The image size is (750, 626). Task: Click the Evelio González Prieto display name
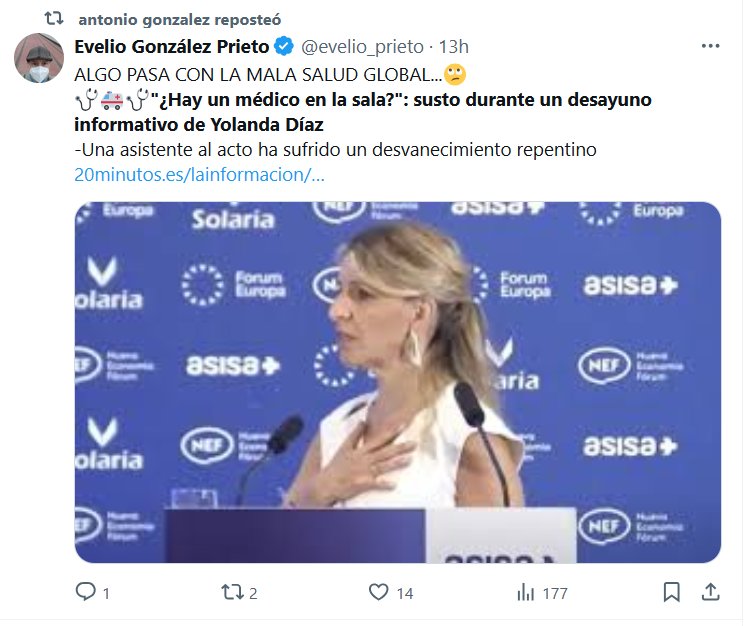[x=172, y=46]
